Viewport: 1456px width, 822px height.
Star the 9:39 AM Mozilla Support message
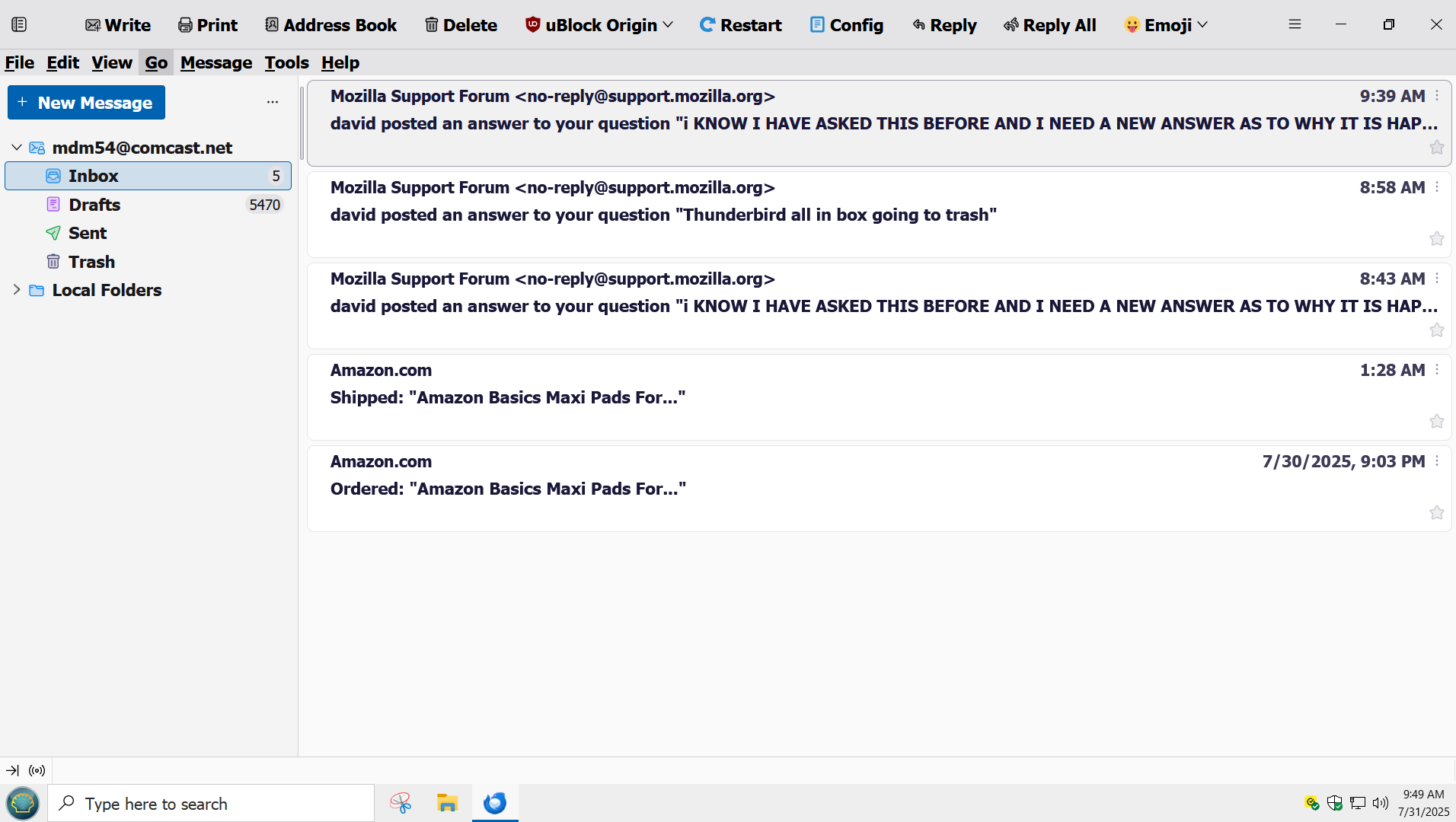click(x=1437, y=148)
